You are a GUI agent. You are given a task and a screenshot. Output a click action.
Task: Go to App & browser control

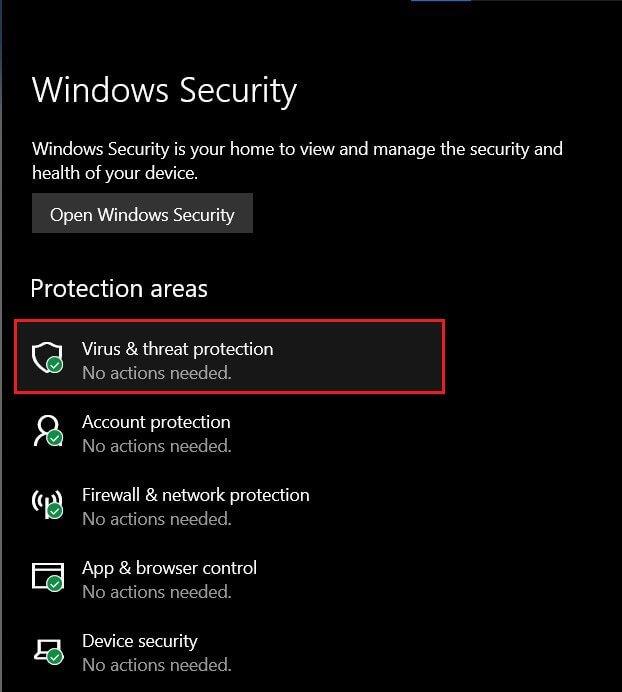[169, 568]
